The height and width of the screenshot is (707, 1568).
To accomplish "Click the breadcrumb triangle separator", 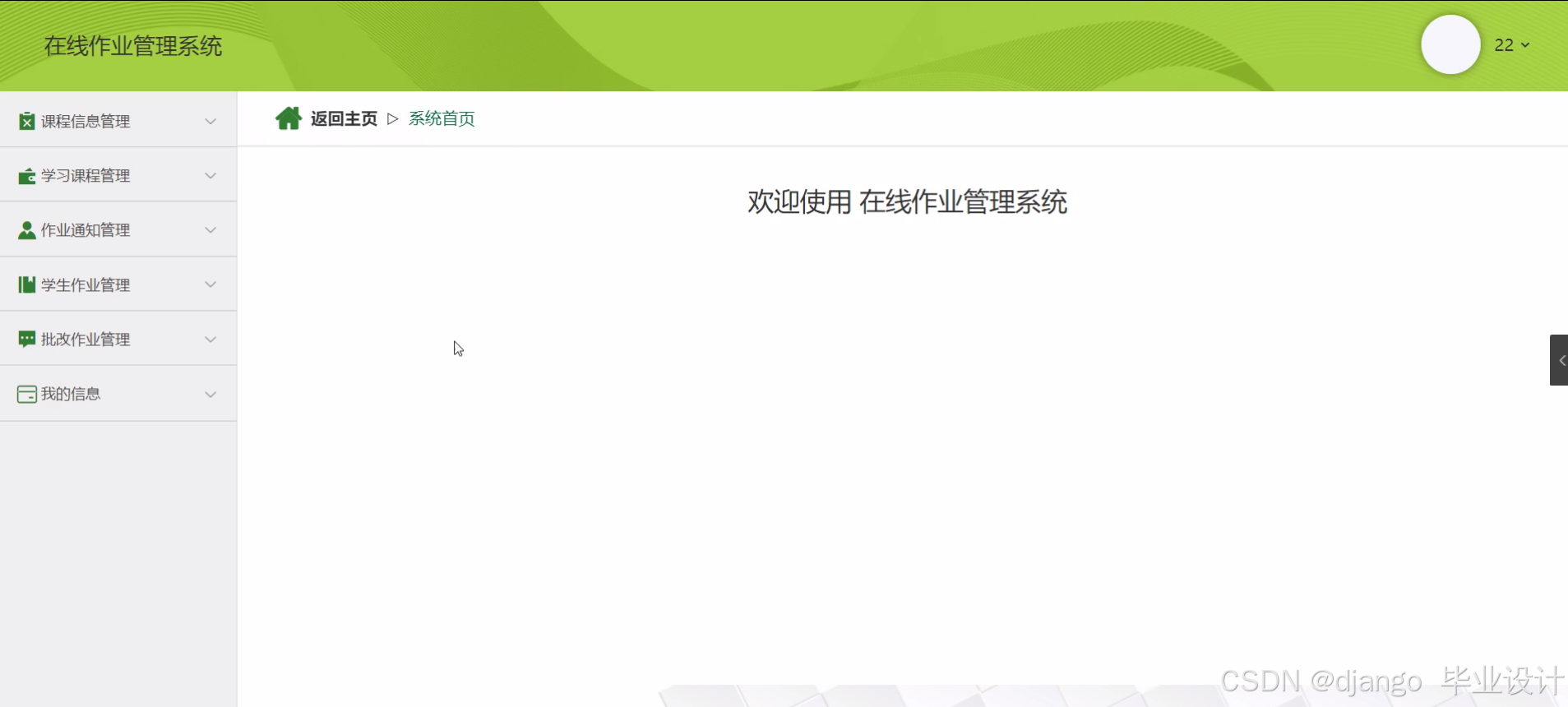I will (393, 119).
